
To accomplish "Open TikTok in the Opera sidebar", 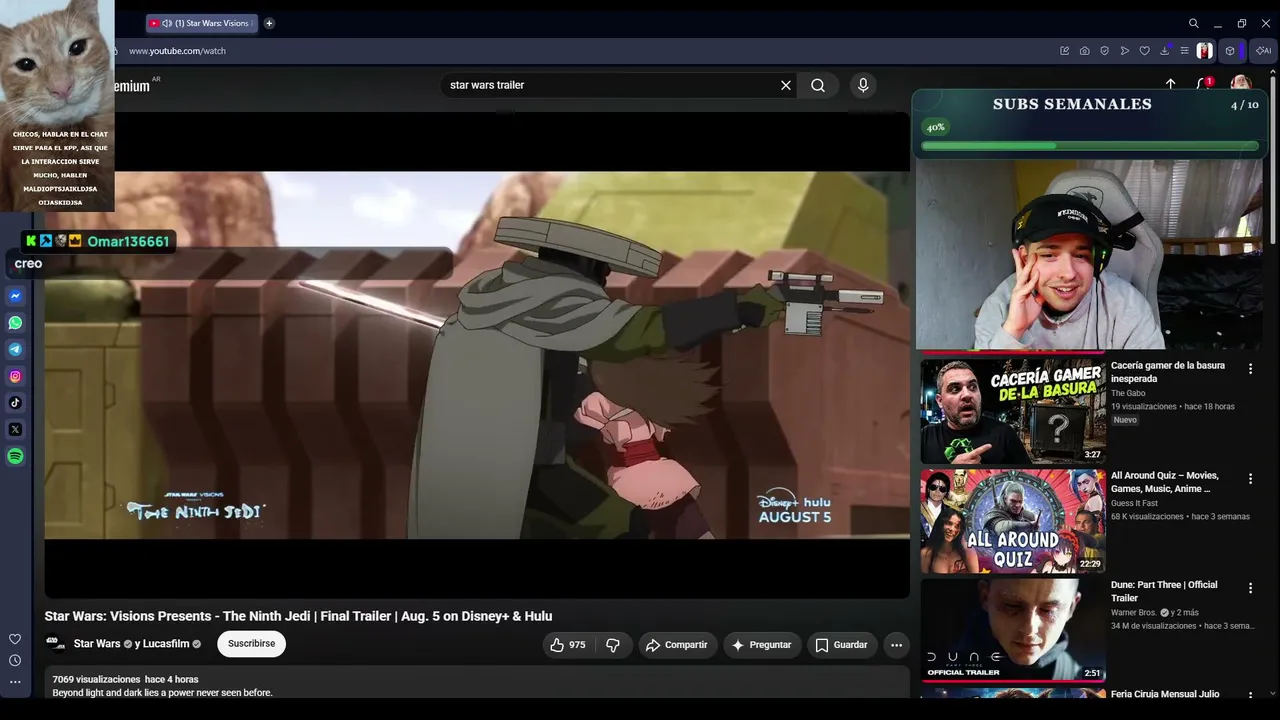I will 15,403.
